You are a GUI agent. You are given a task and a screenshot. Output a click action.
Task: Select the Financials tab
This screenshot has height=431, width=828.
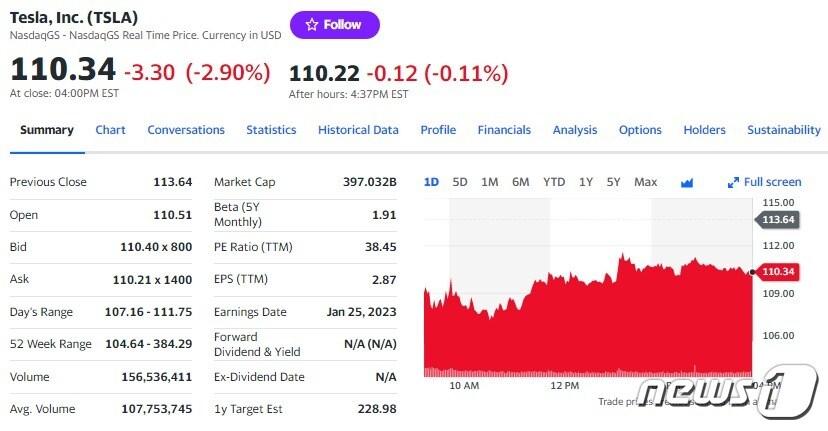(504, 130)
